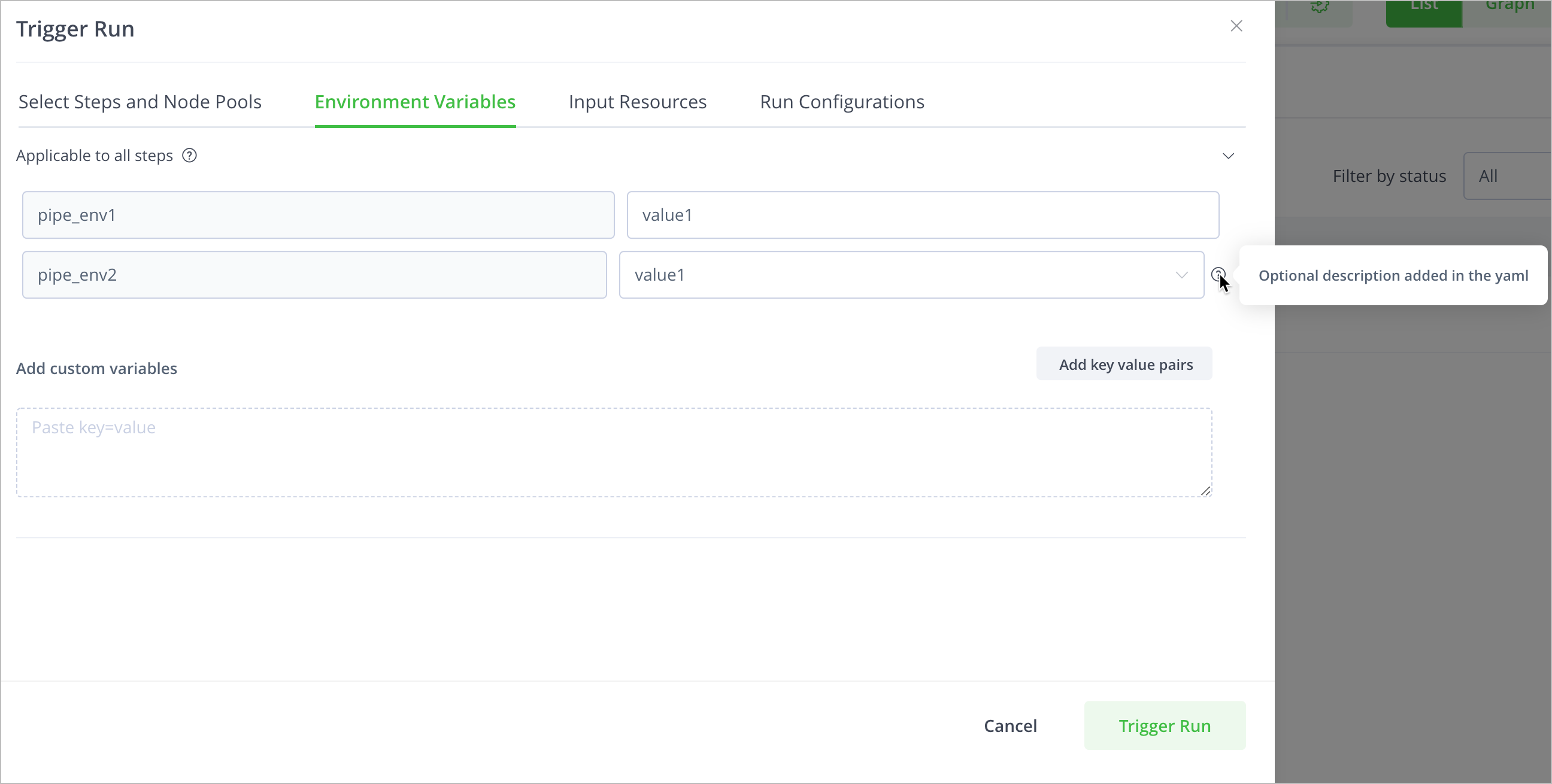Collapse the Applicable to all steps section
Viewport: 1552px width, 784px height.
coord(1228,156)
